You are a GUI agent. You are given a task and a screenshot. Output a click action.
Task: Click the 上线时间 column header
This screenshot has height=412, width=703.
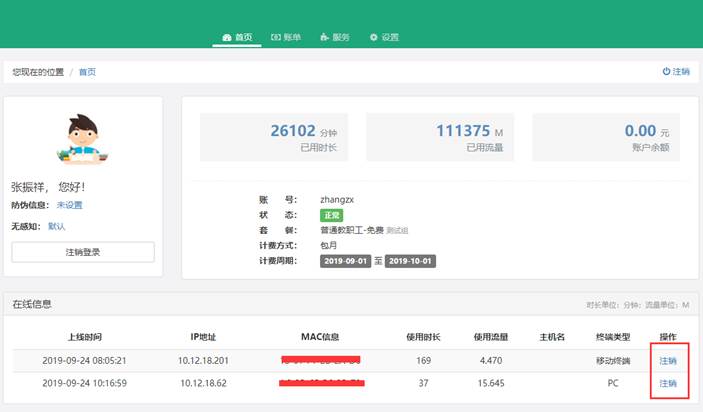(83, 337)
